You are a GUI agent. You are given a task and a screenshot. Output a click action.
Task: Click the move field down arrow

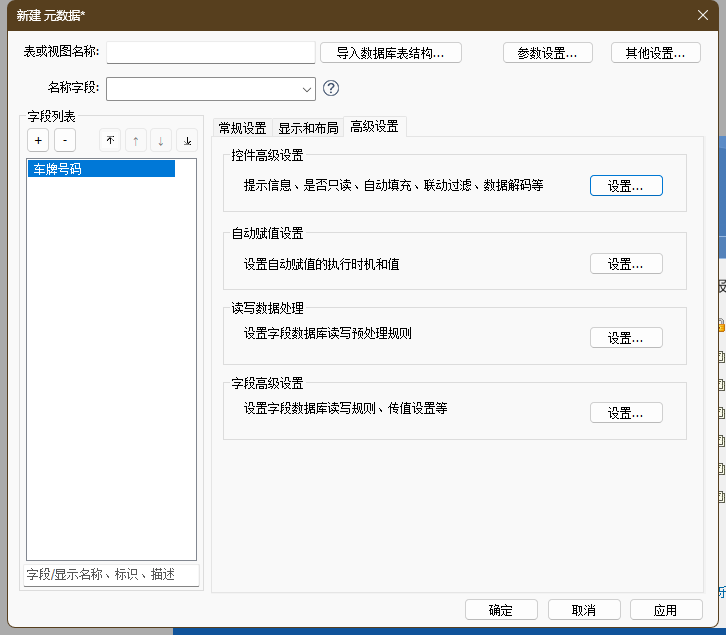click(161, 141)
